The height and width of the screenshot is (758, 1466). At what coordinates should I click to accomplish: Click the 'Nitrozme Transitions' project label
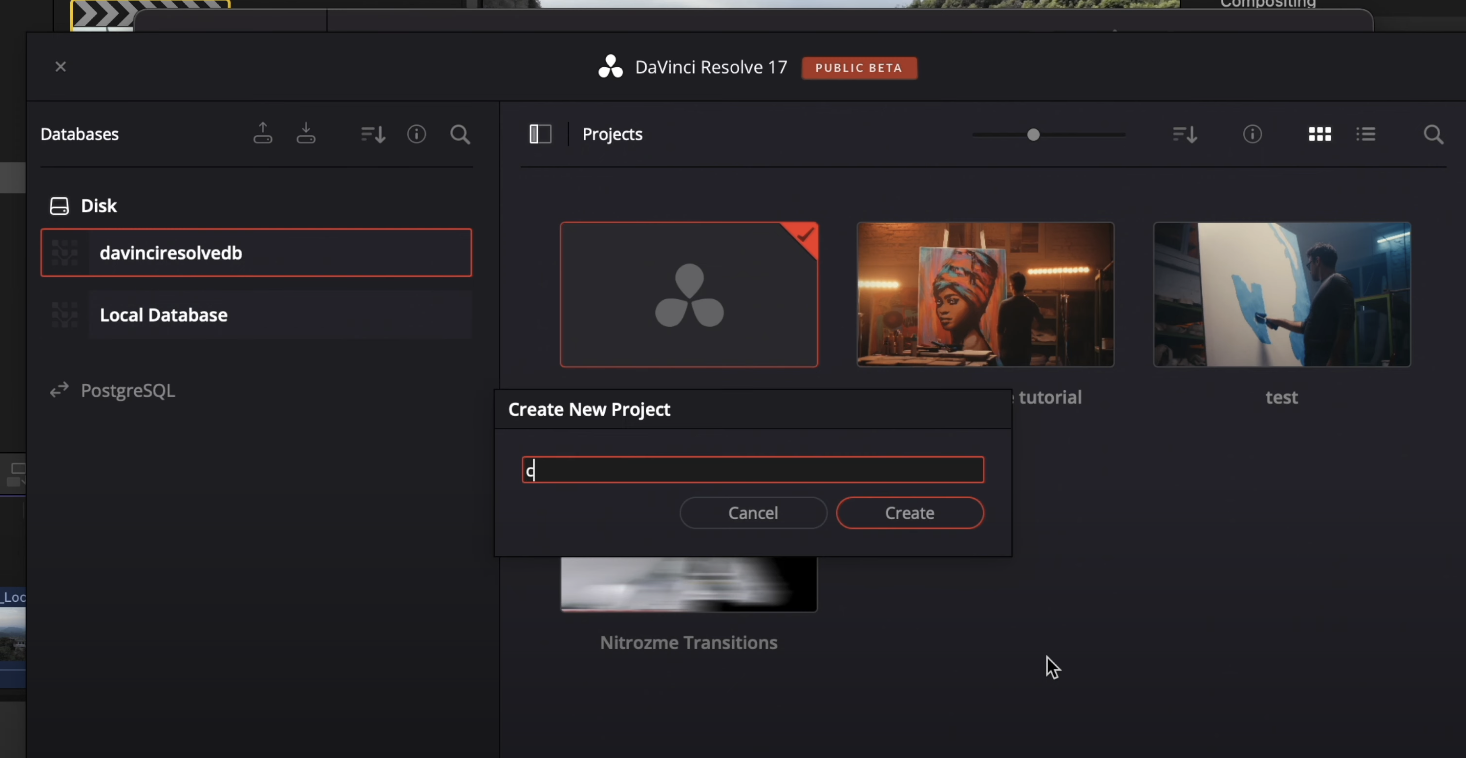pos(689,643)
